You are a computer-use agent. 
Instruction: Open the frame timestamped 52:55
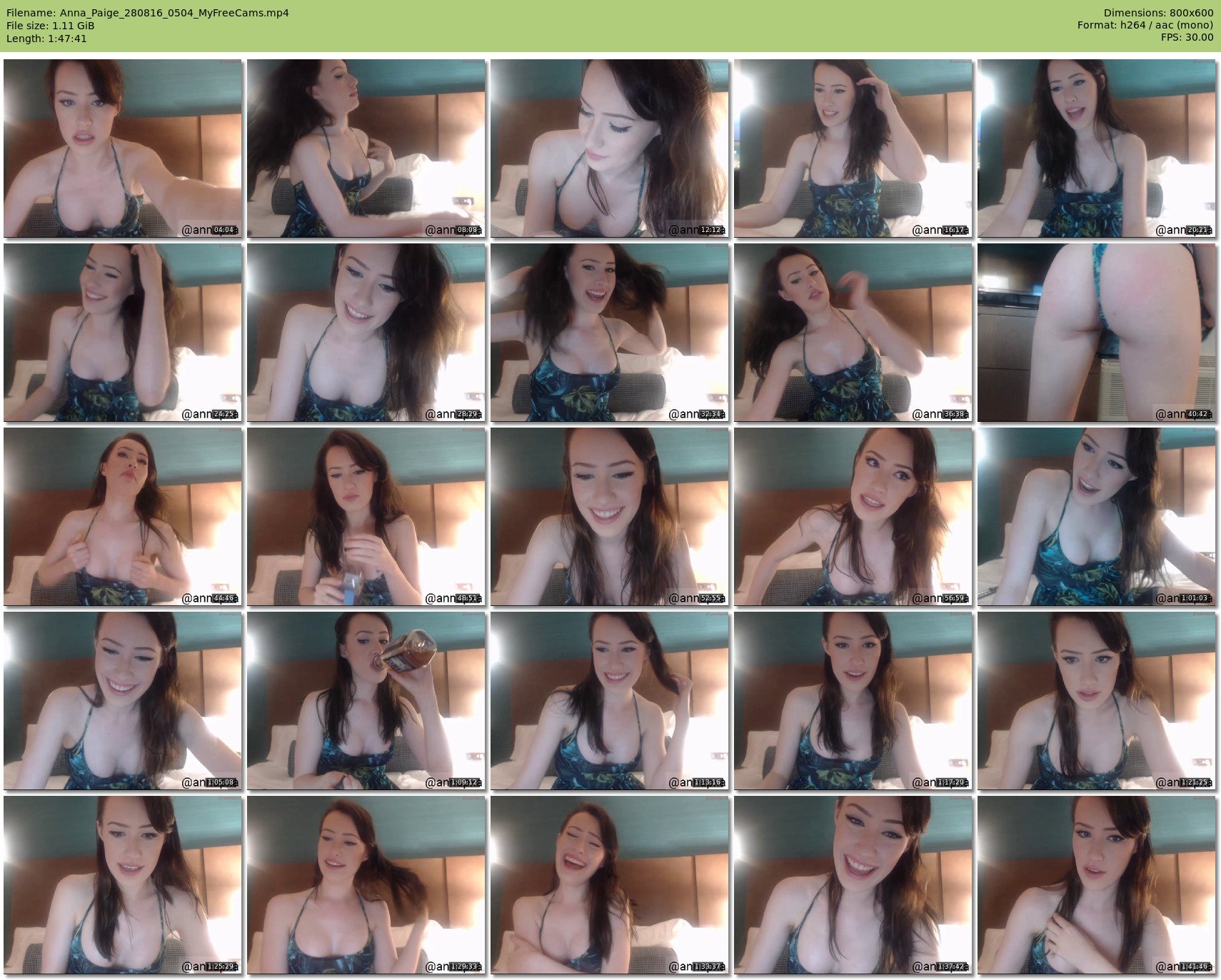click(x=610, y=517)
